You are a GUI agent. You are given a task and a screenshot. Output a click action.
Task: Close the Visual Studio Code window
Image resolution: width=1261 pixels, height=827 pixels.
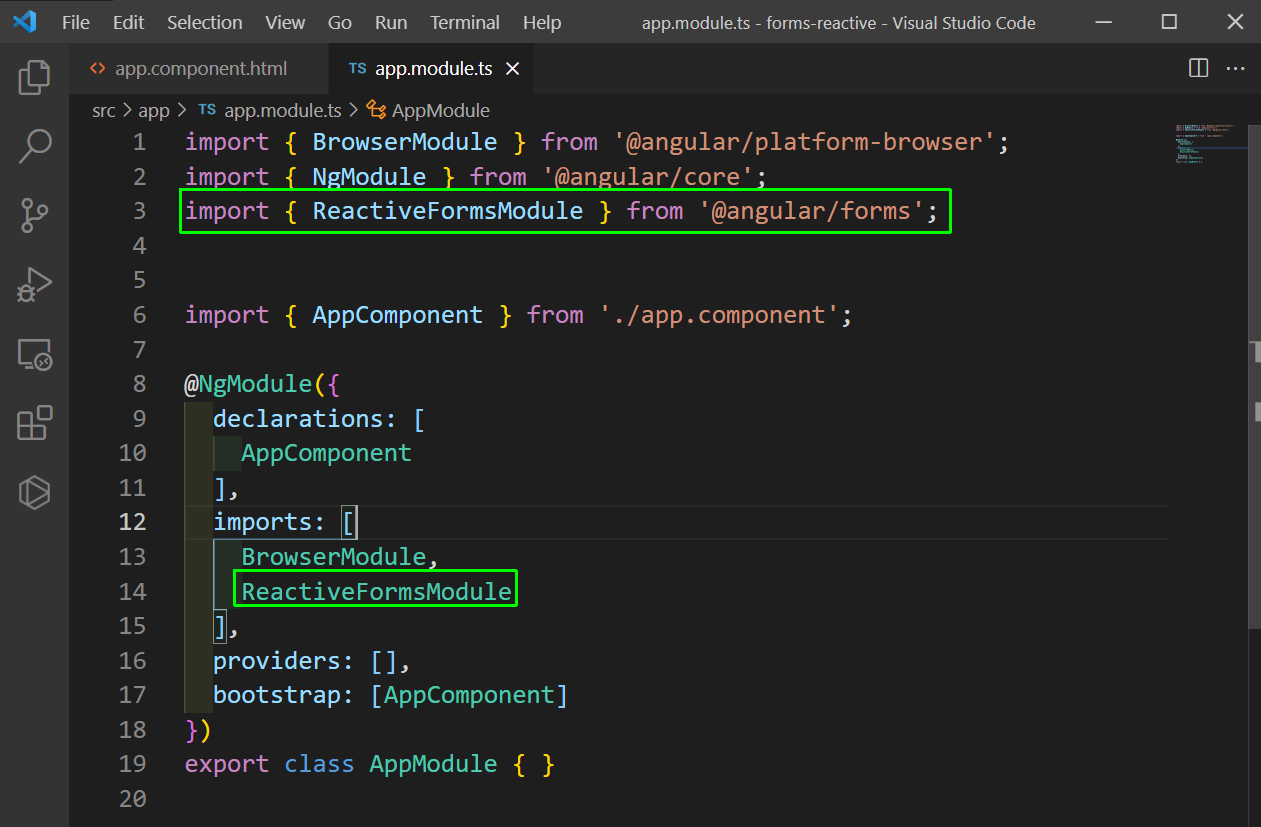coord(1234,22)
